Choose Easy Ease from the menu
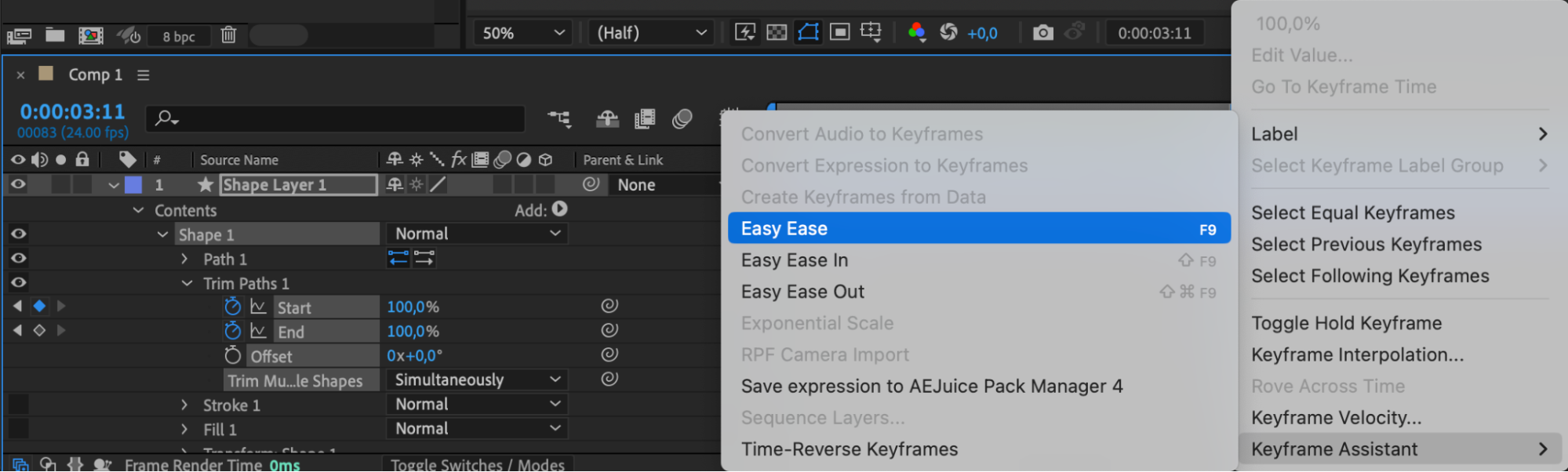 click(977, 228)
